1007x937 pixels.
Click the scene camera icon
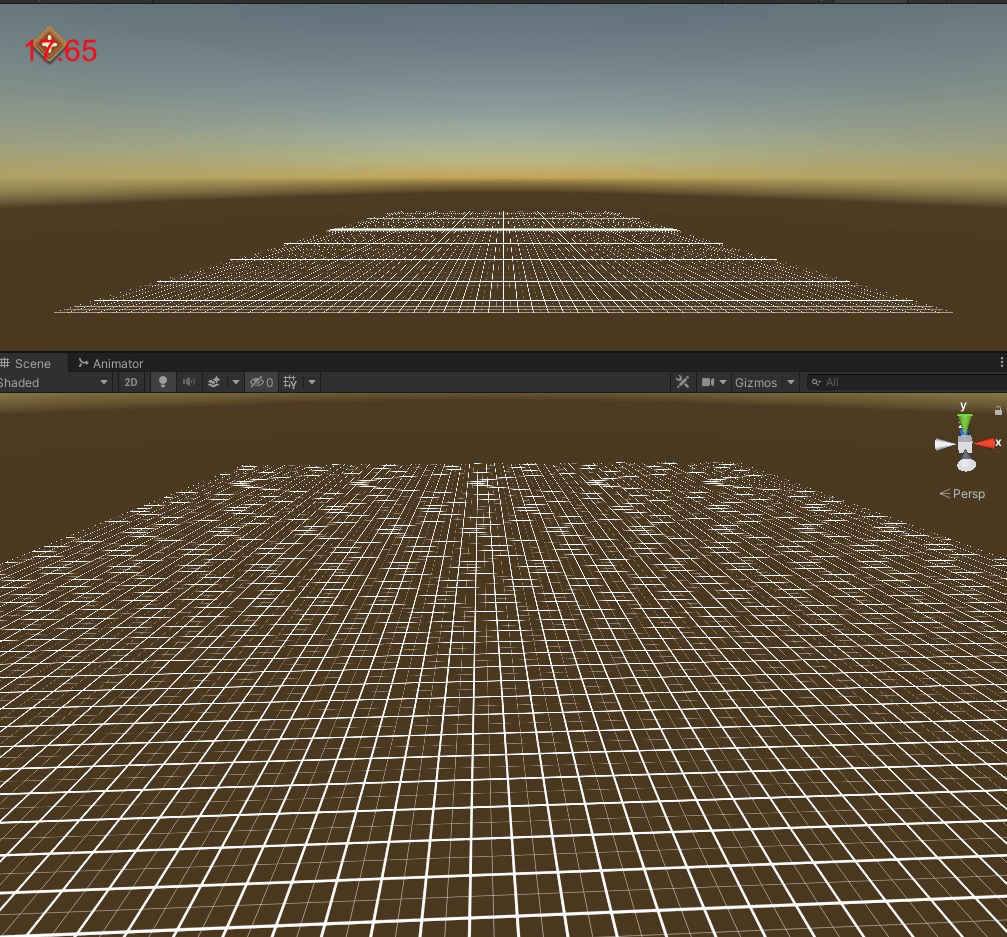pyautogui.click(x=708, y=383)
